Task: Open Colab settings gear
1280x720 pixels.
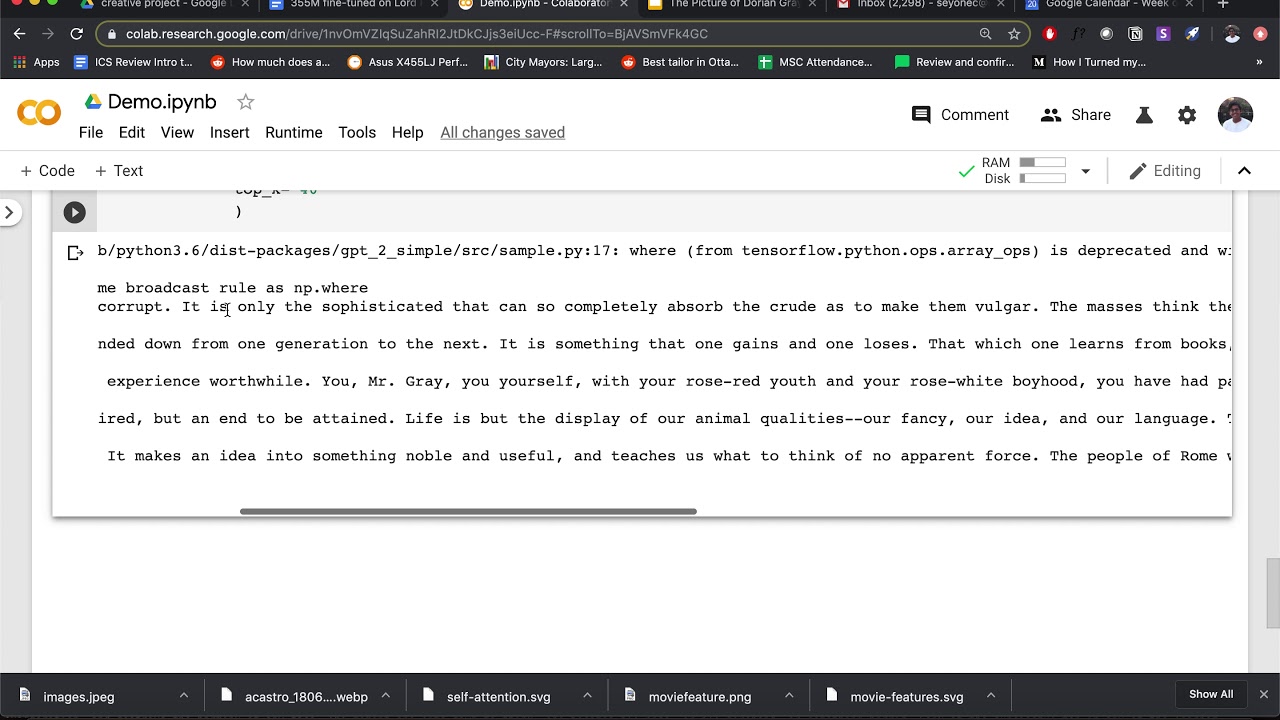Action: click(x=1187, y=115)
